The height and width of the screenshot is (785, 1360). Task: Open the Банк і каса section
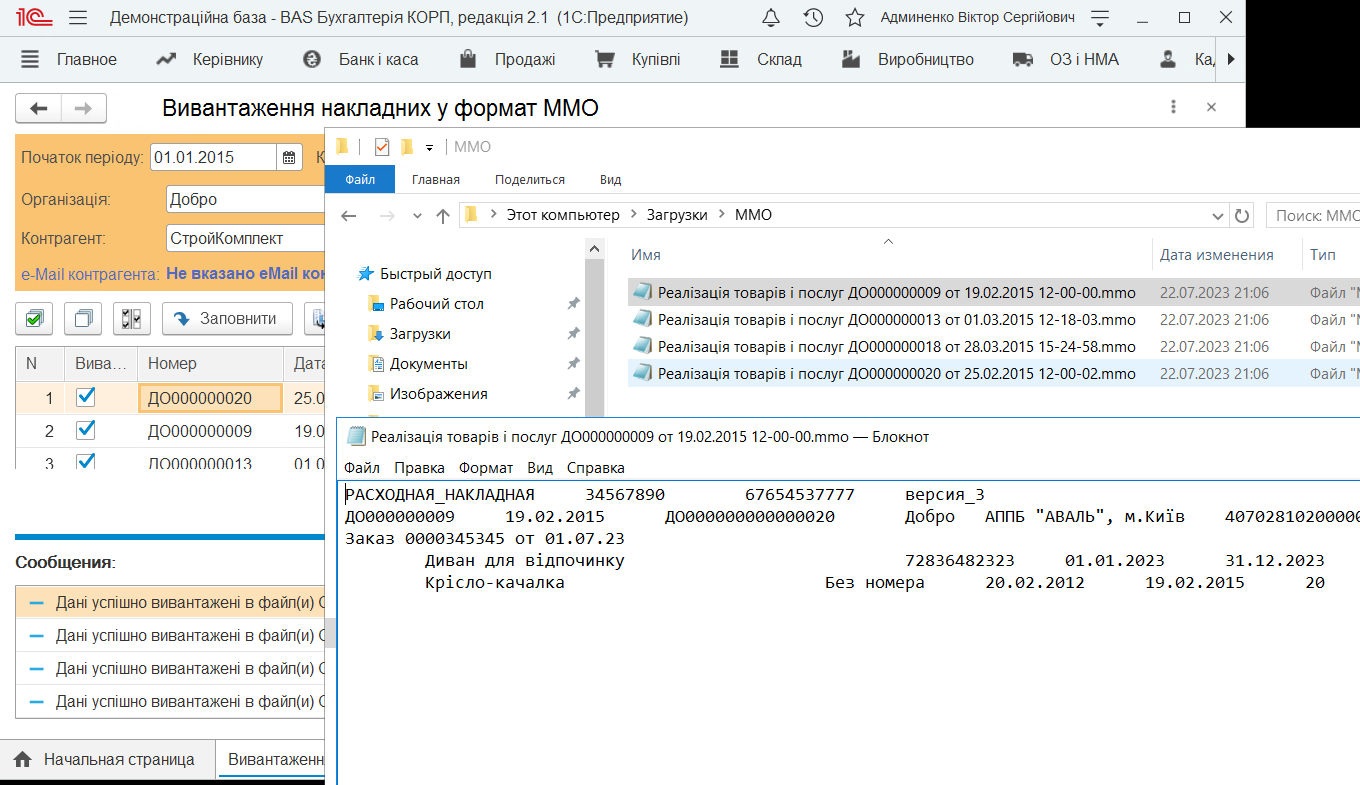pos(361,59)
